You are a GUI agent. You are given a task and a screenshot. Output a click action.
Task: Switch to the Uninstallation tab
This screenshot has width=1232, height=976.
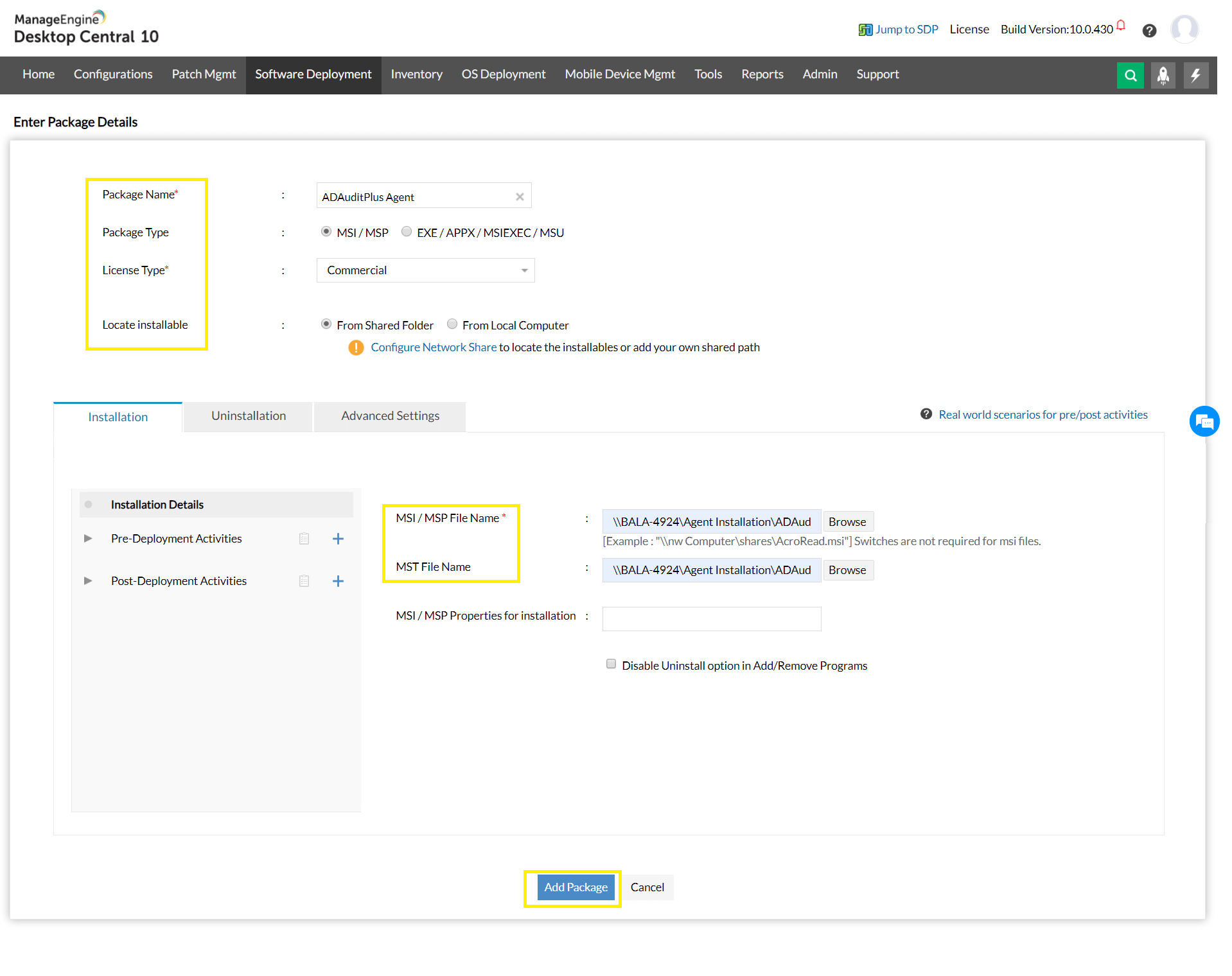[248, 416]
